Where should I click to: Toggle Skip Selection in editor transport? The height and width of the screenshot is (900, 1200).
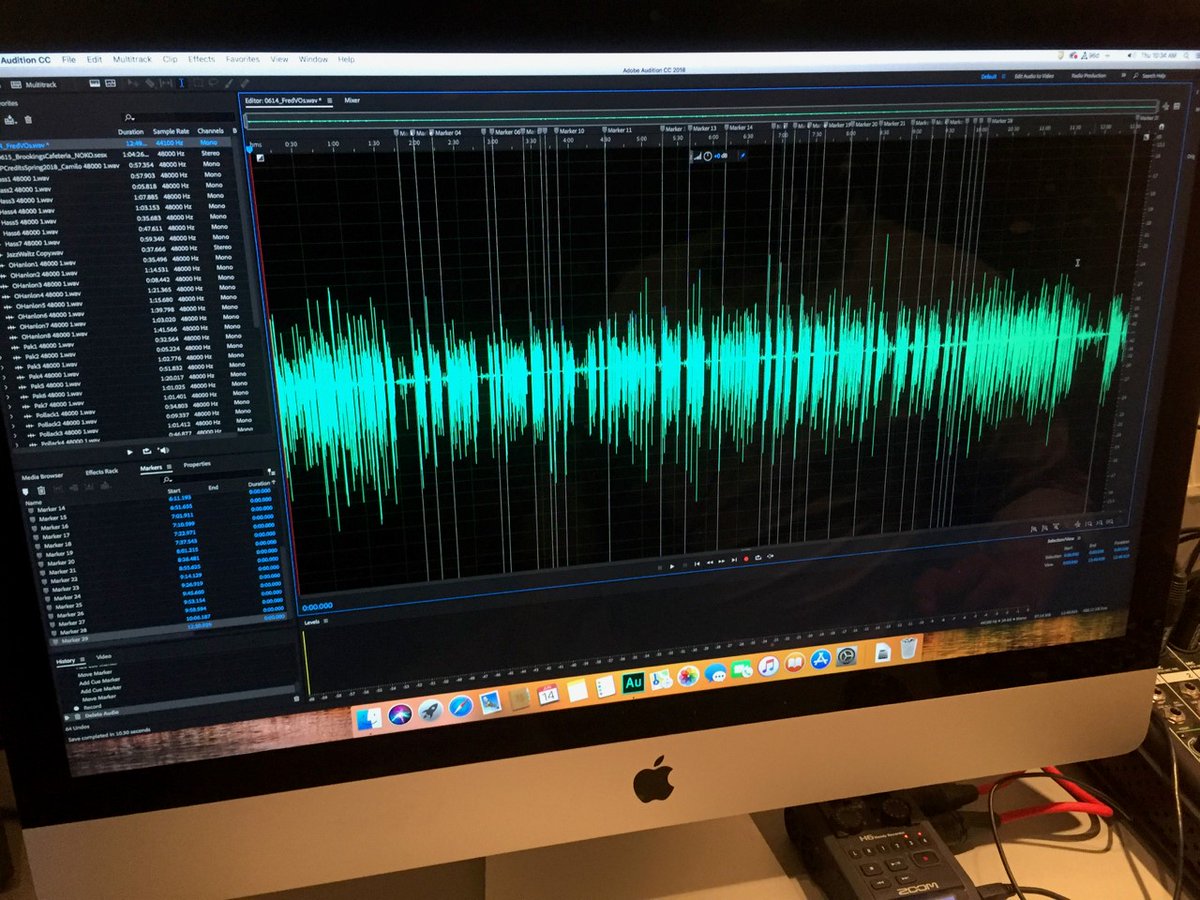click(x=770, y=557)
